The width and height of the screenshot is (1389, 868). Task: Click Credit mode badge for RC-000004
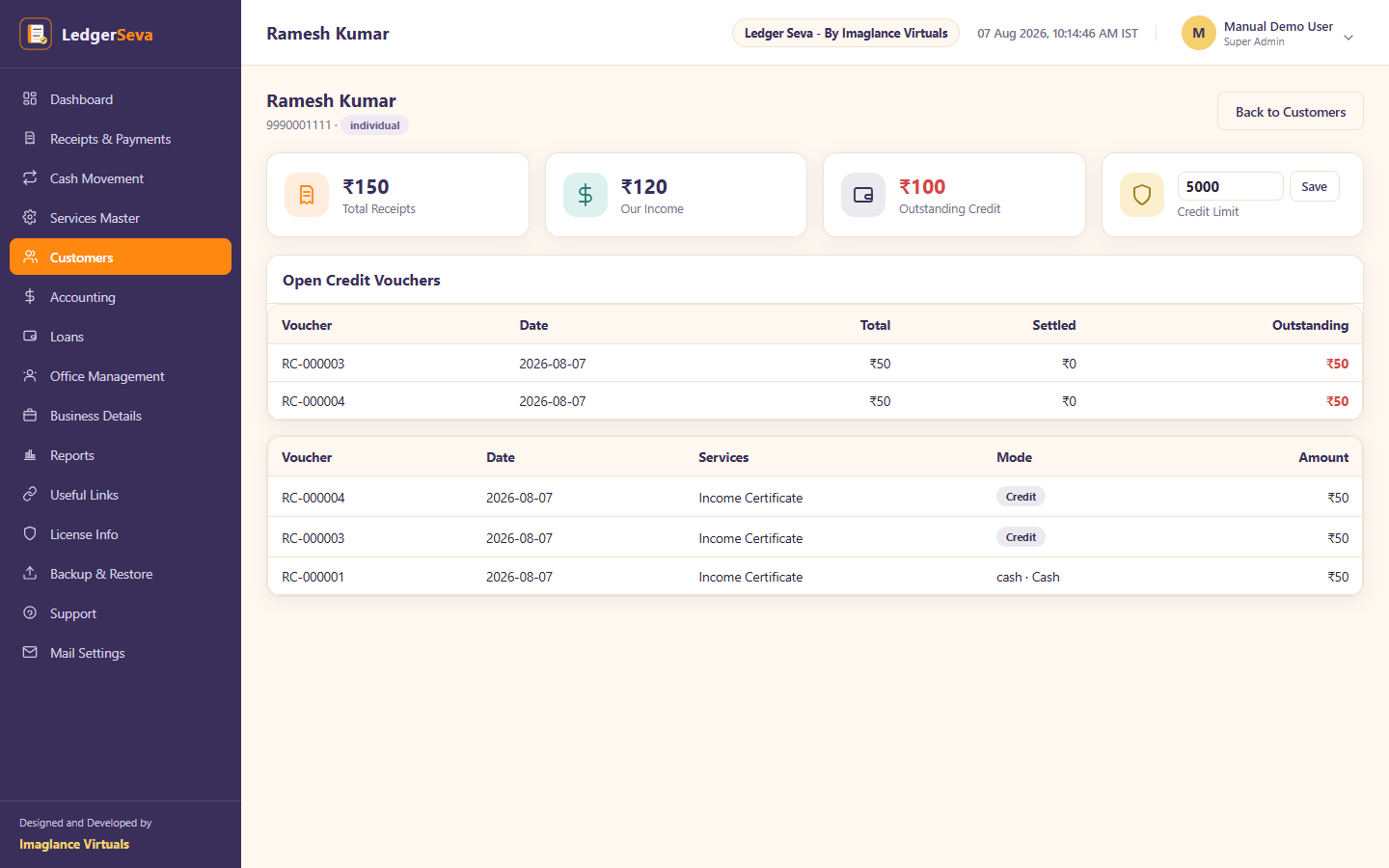1021,497
